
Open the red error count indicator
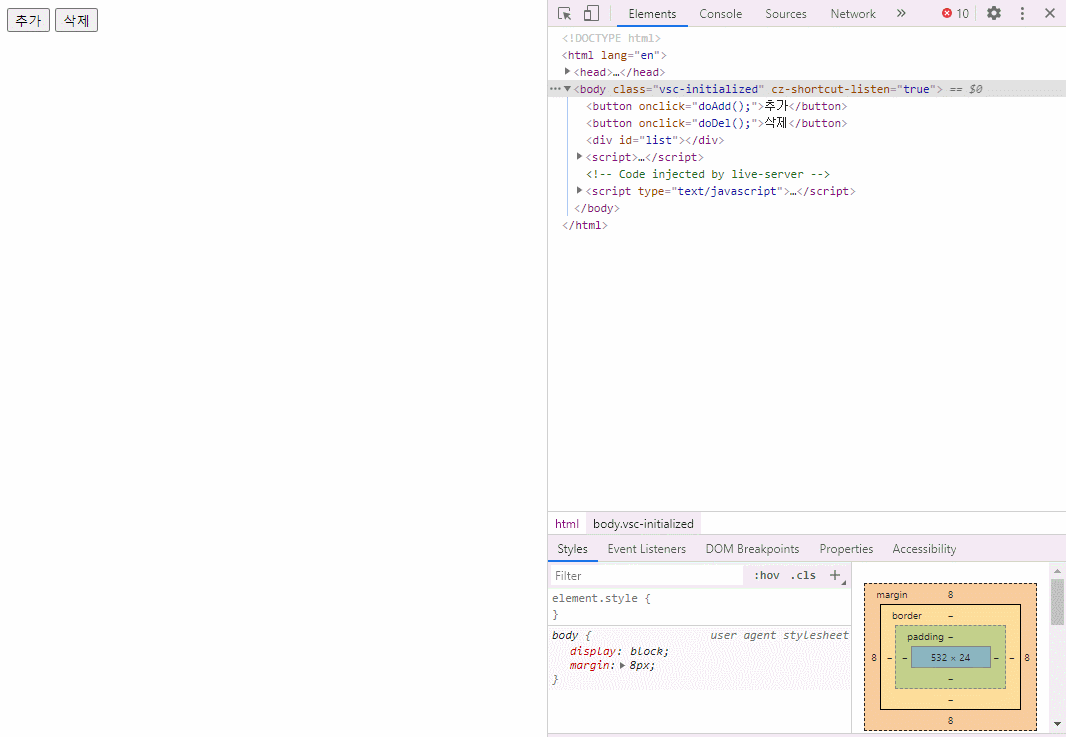click(x=955, y=14)
